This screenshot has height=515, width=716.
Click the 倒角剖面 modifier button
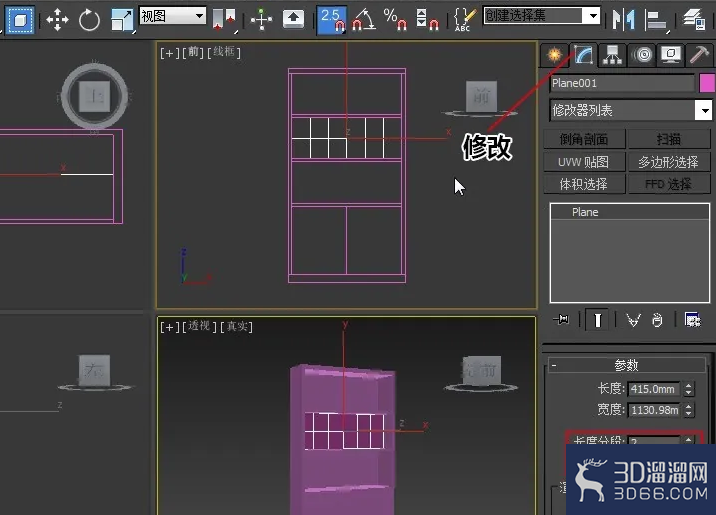(x=584, y=139)
